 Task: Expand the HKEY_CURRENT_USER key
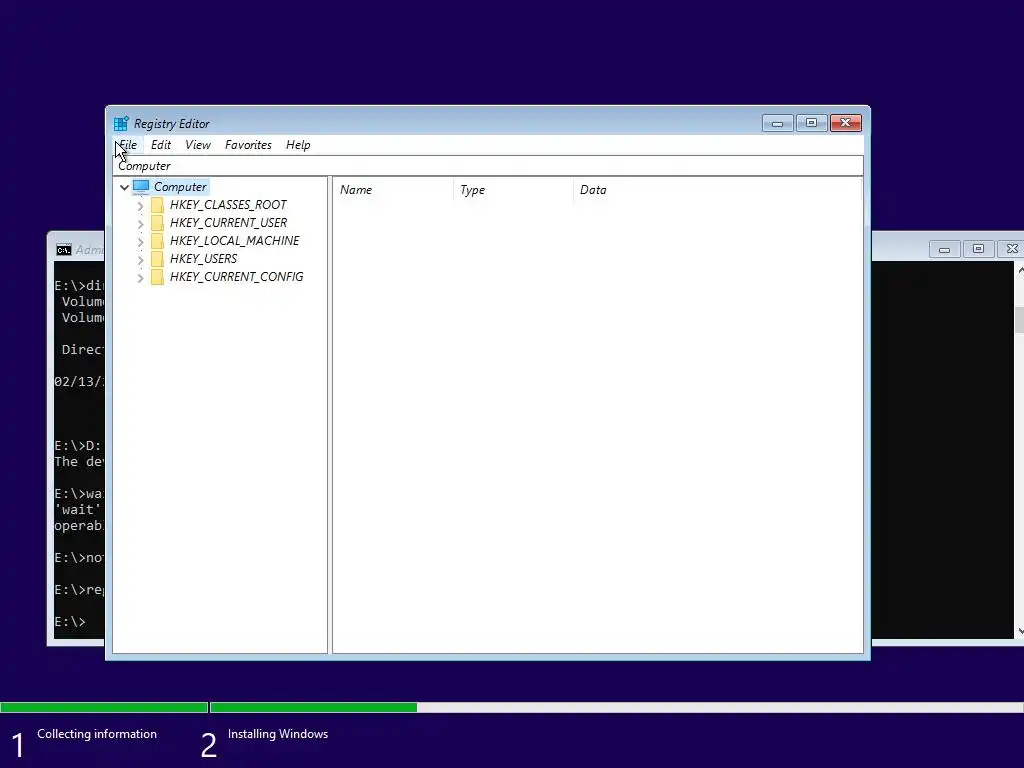coord(140,224)
